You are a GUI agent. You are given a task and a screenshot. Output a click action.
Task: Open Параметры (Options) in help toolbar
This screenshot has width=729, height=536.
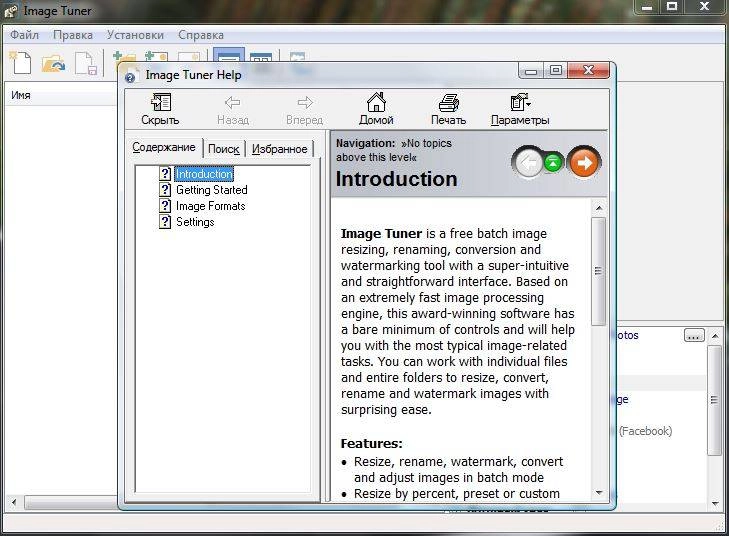click(x=520, y=109)
